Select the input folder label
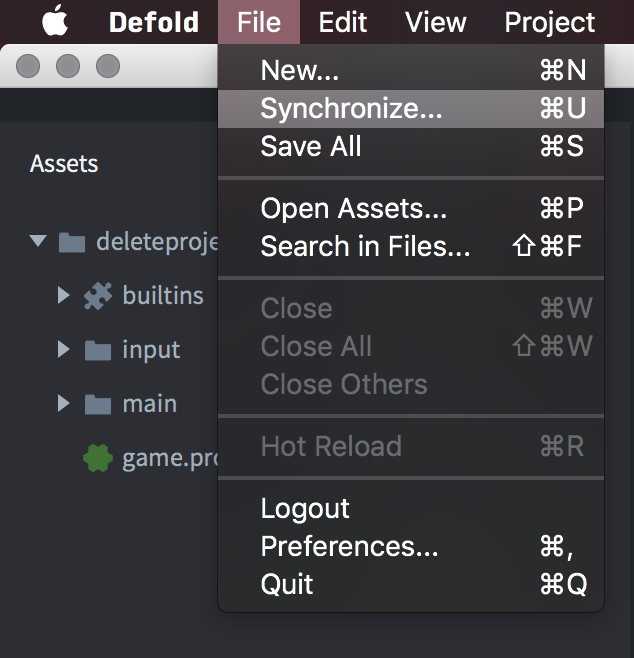Screen dimensions: 634x658 click(x=151, y=350)
